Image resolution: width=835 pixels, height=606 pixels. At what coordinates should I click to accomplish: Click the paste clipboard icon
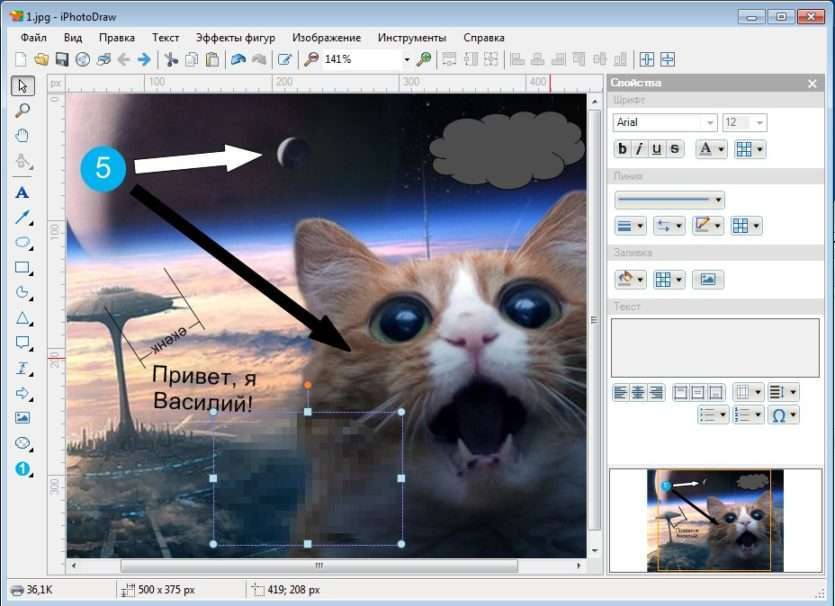212,59
